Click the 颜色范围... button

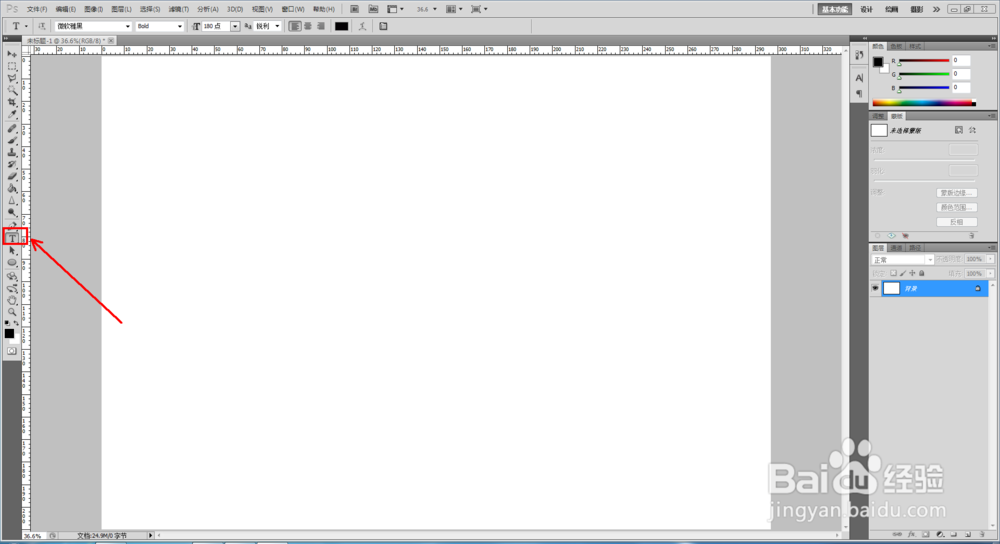click(957, 207)
